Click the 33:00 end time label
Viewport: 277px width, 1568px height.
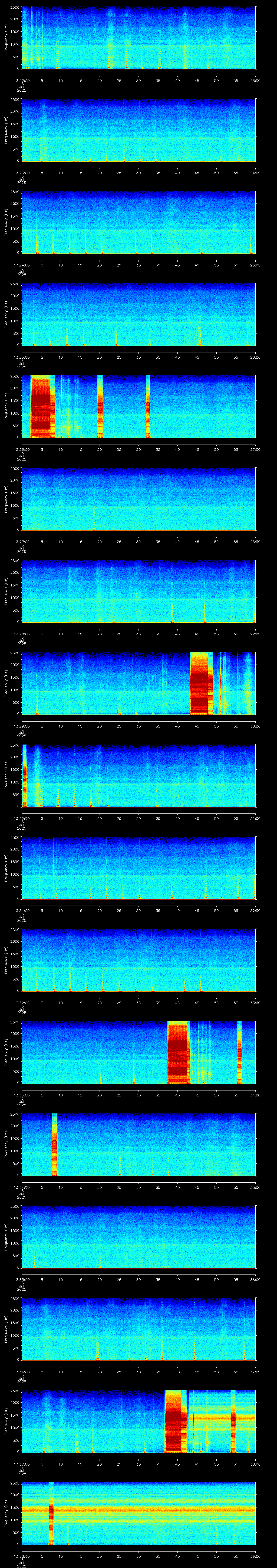coord(255,1003)
